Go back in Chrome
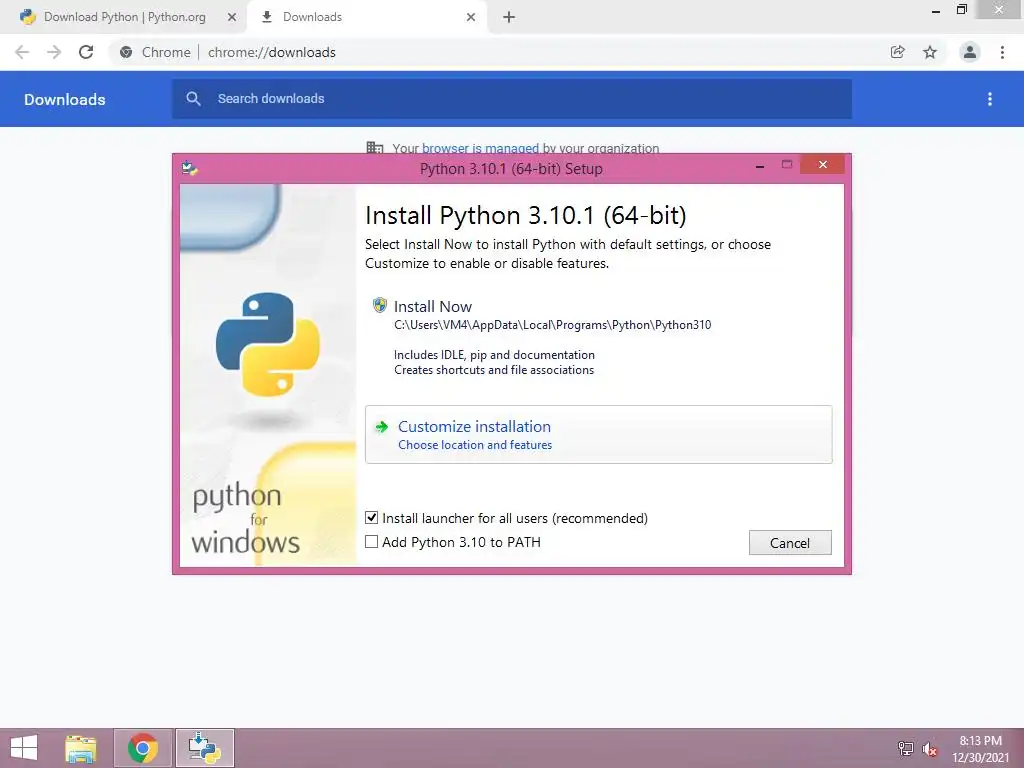This screenshot has height=768, width=1024. (22, 52)
